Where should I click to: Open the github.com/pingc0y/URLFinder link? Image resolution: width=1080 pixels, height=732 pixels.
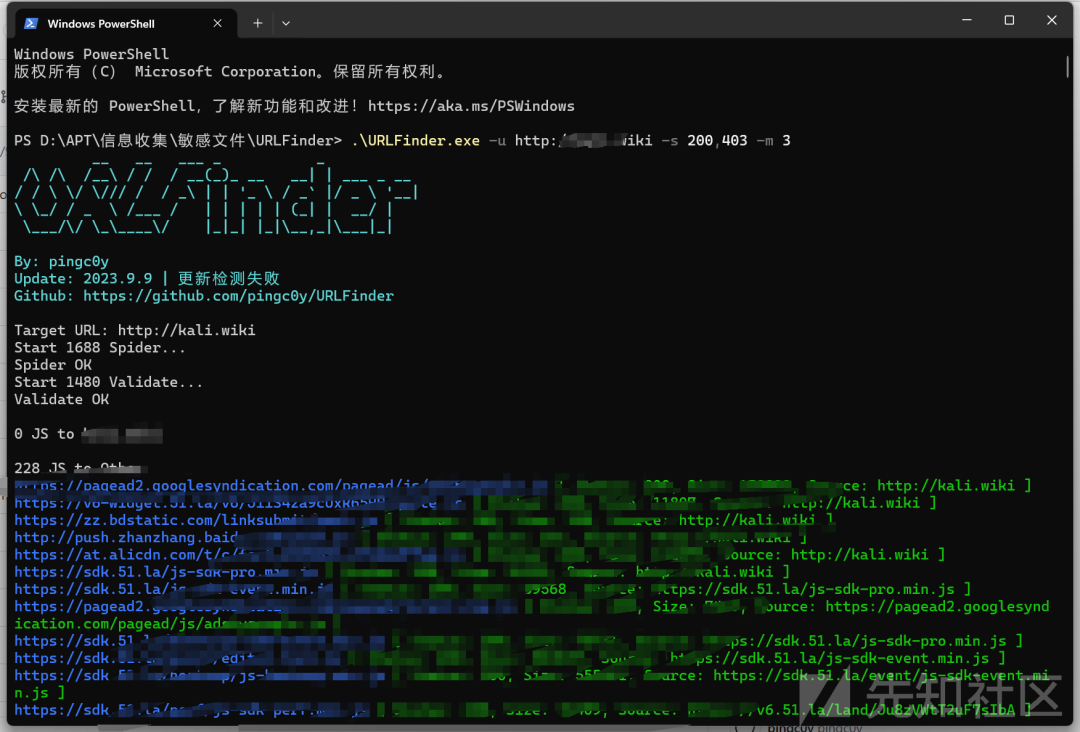[x=238, y=296]
